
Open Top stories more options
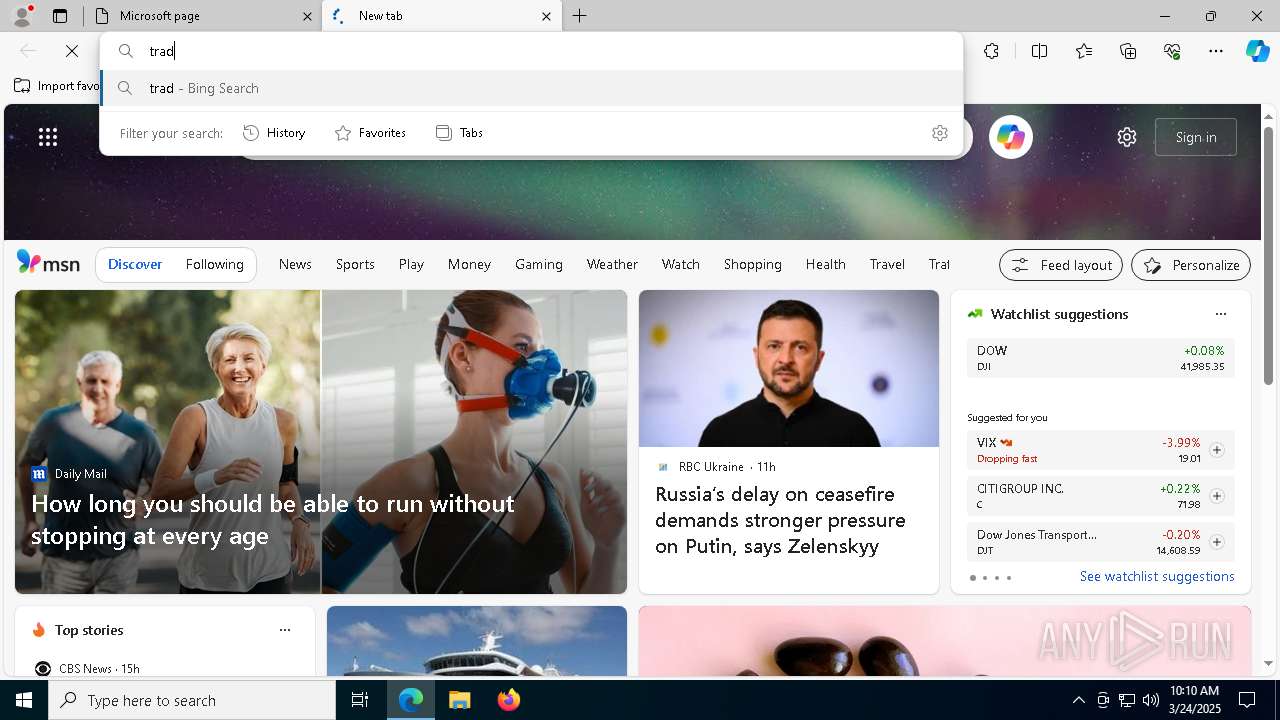pyautogui.click(x=285, y=630)
